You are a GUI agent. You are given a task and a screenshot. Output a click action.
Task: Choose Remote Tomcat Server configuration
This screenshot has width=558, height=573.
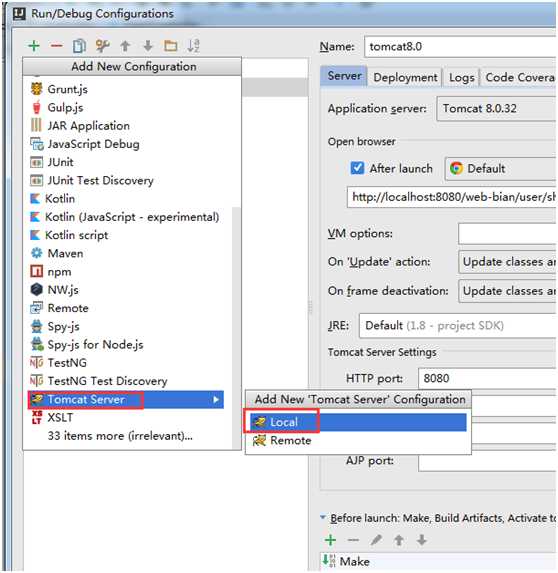[358, 441]
